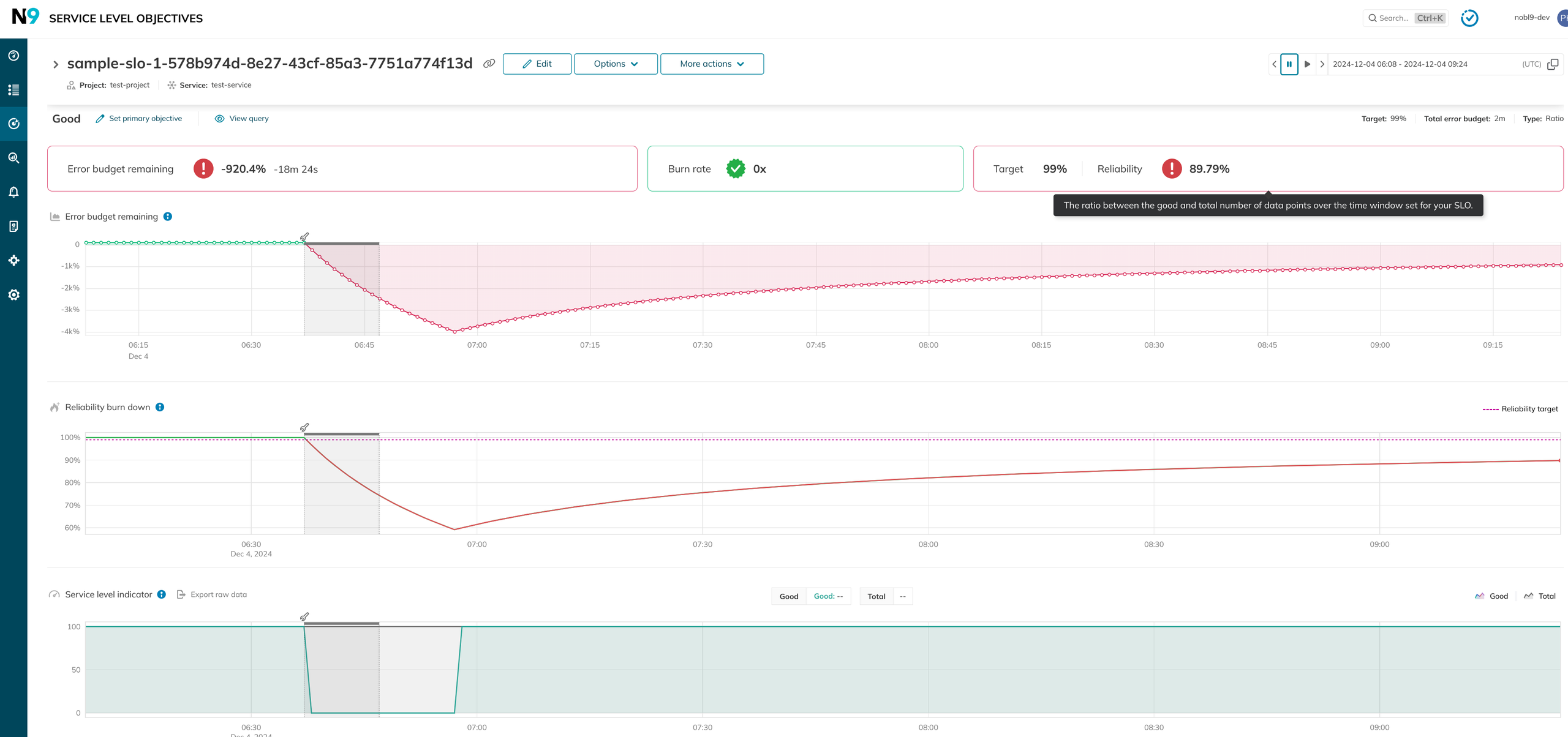Click the Target: 99% text in the objective header
Screen dimensions: 1568x737
tap(1384, 119)
